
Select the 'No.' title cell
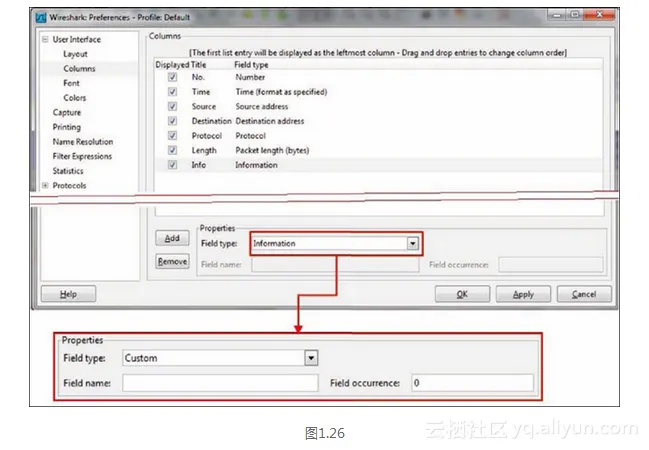(x=198, y=77)
